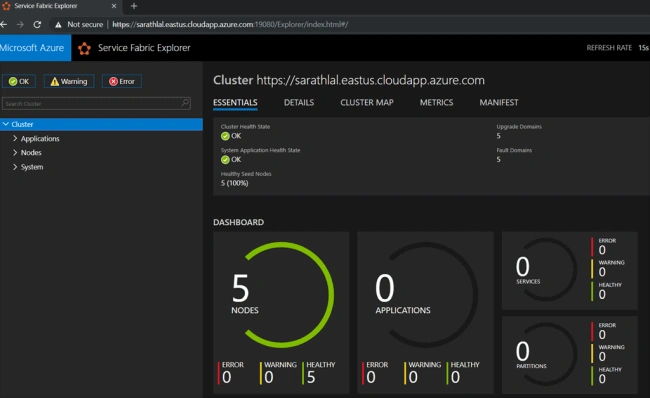Click the Upgrade Domains value
Image resolution: width=650 pixels, height=398 pixels.
pyautogui.click(x=499, y=136)
